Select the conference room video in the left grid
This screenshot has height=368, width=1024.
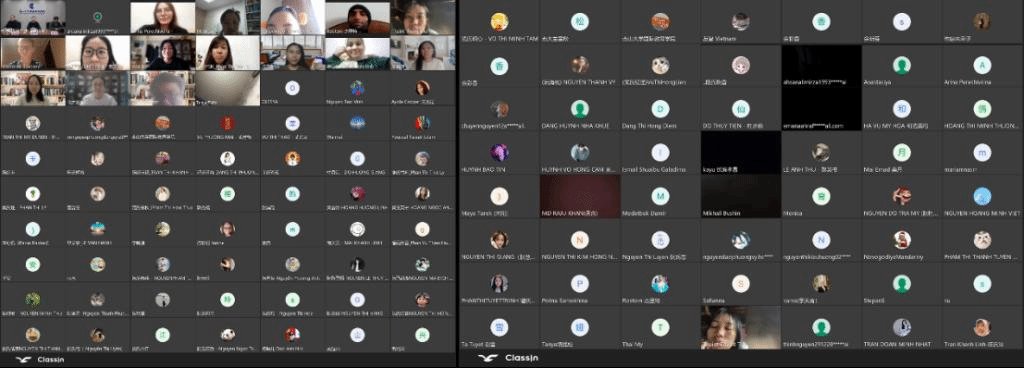point(33,18)
